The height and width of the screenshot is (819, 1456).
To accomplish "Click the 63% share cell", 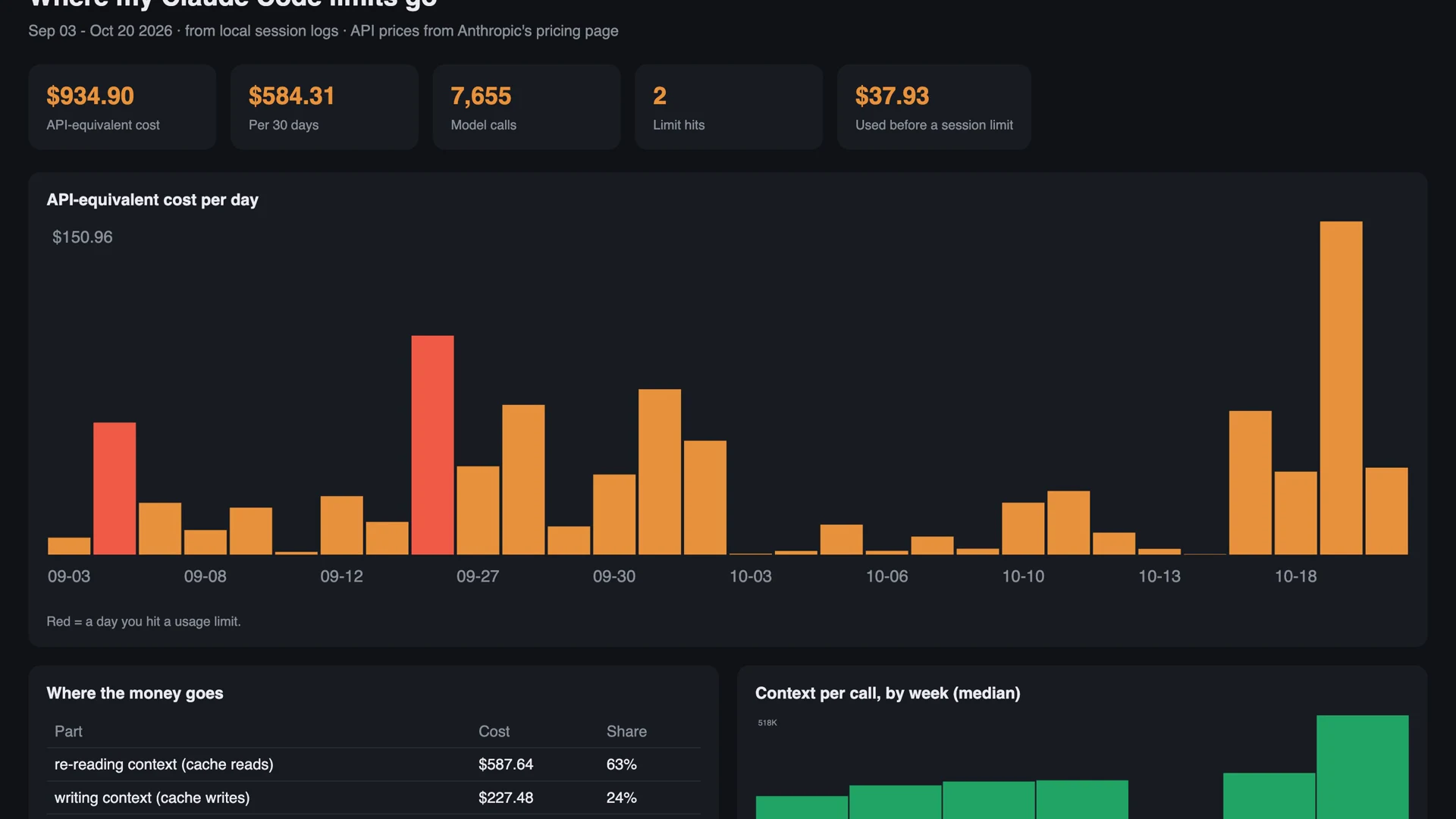I will coord(621,764).
